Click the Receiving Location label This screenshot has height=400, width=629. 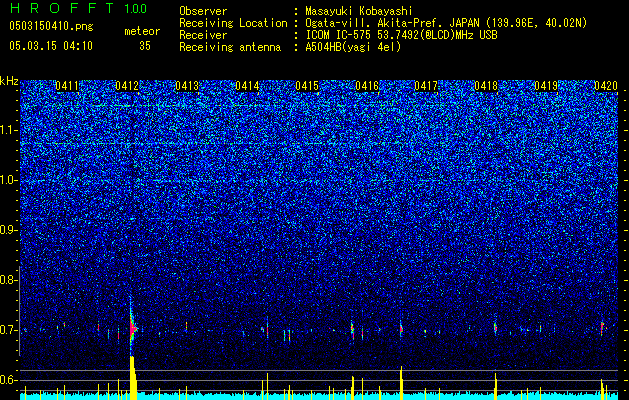(x=233, y=23)
